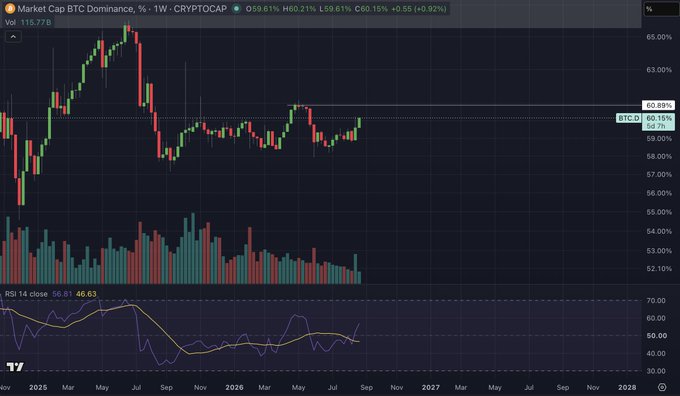Click the RSI value 56.81
The height and width of the screenshot is (396, 680).
[x=62, y=294]
